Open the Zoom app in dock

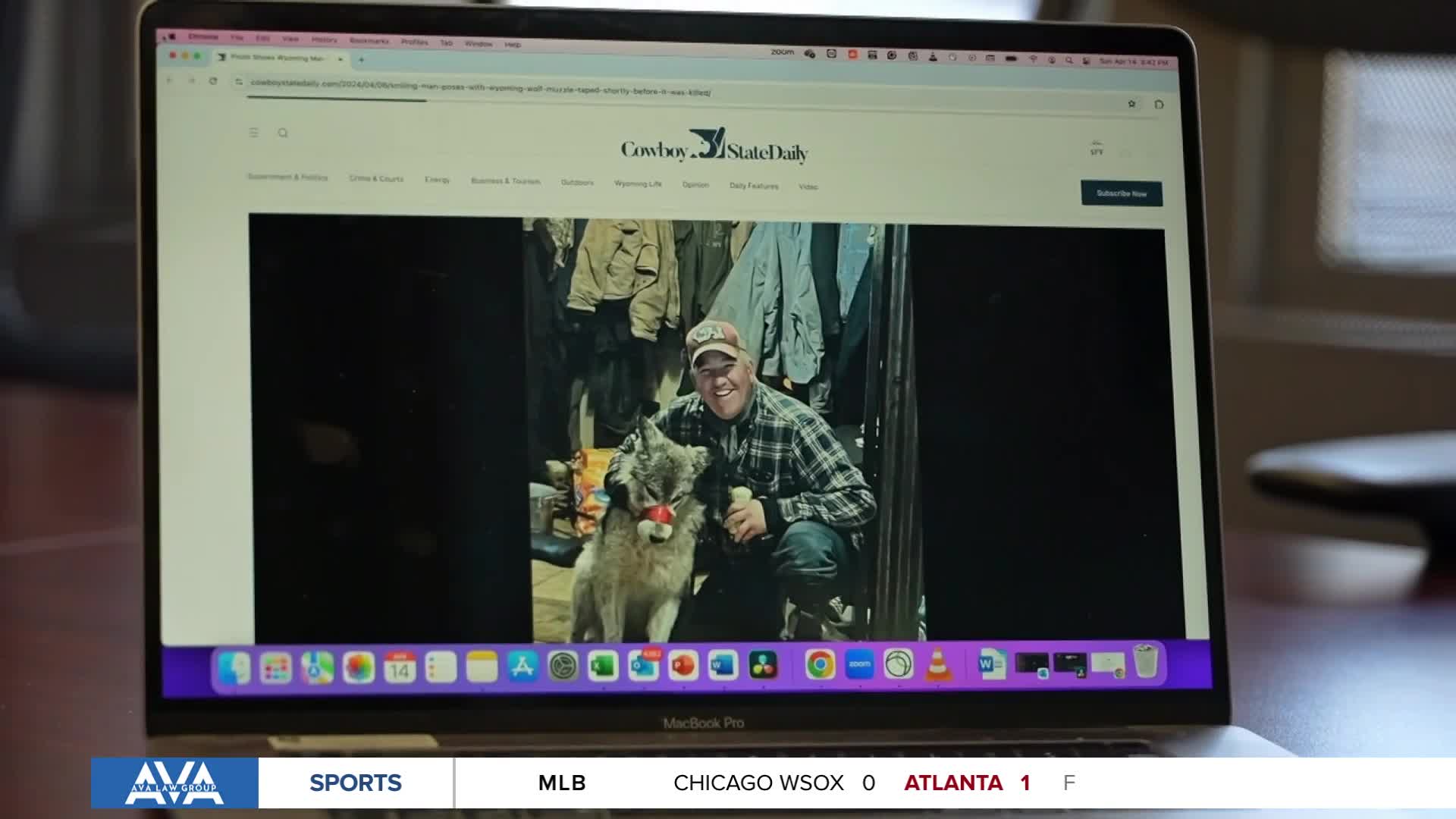point(859,664)
